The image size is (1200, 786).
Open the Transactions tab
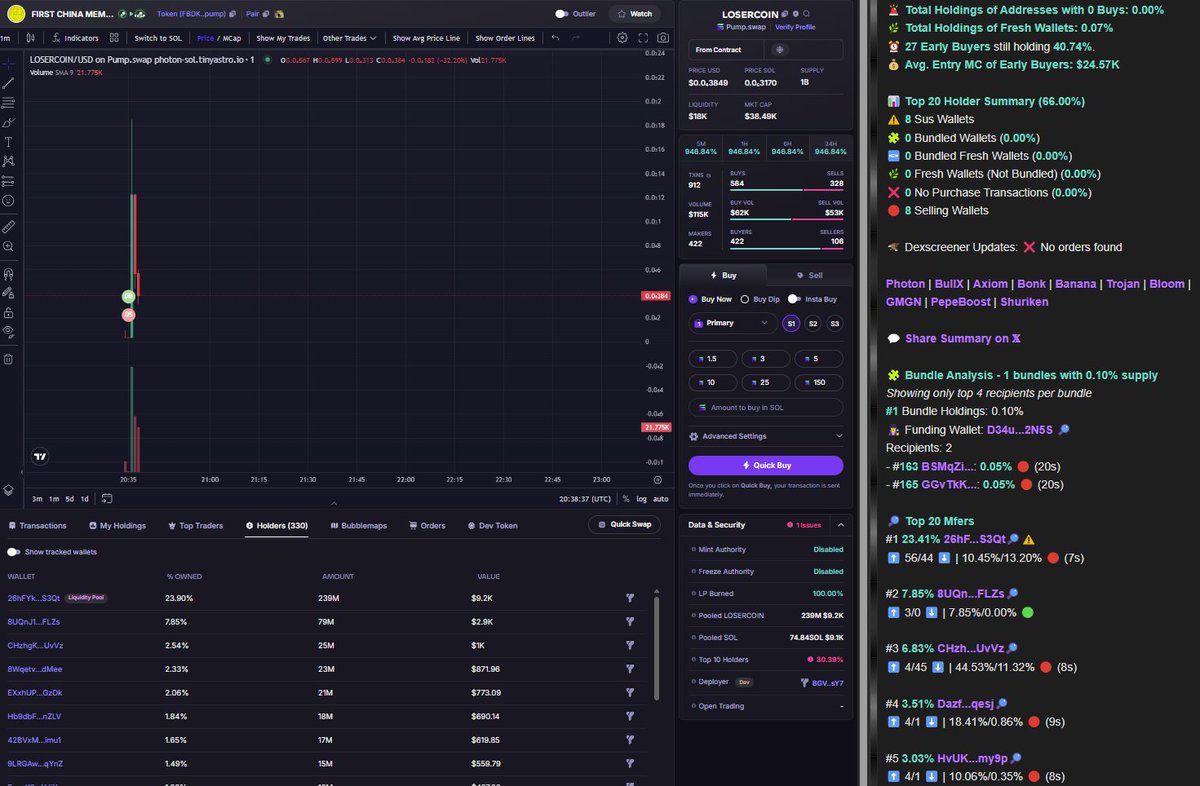point(37,525)
